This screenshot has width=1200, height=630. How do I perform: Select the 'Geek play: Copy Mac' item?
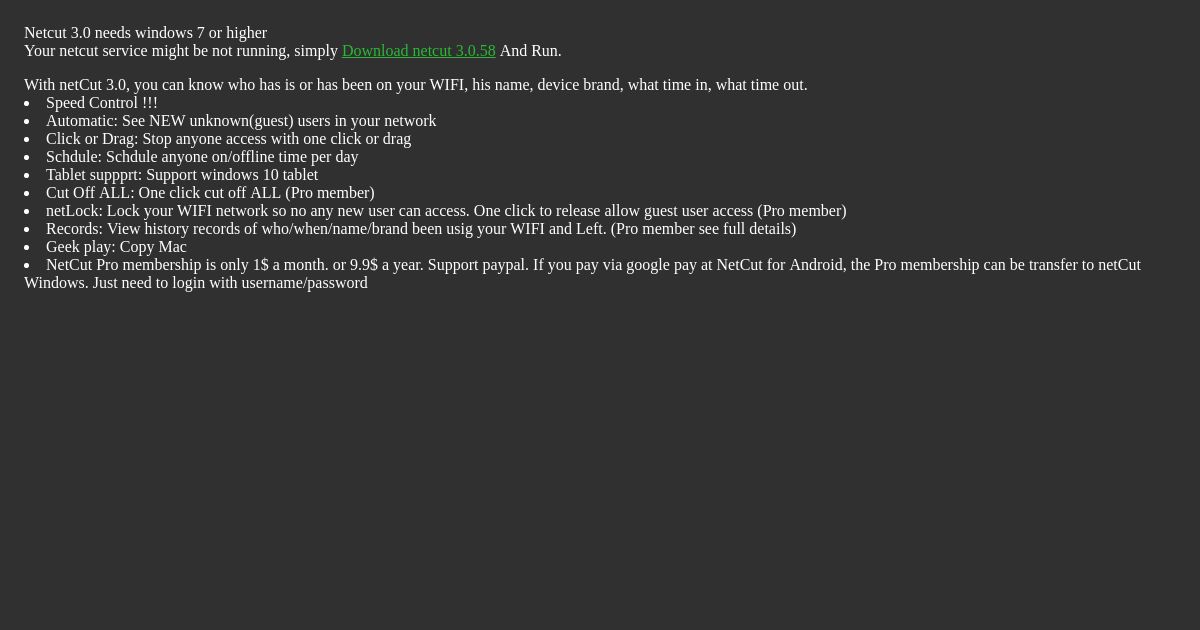(x=116, y=247)
